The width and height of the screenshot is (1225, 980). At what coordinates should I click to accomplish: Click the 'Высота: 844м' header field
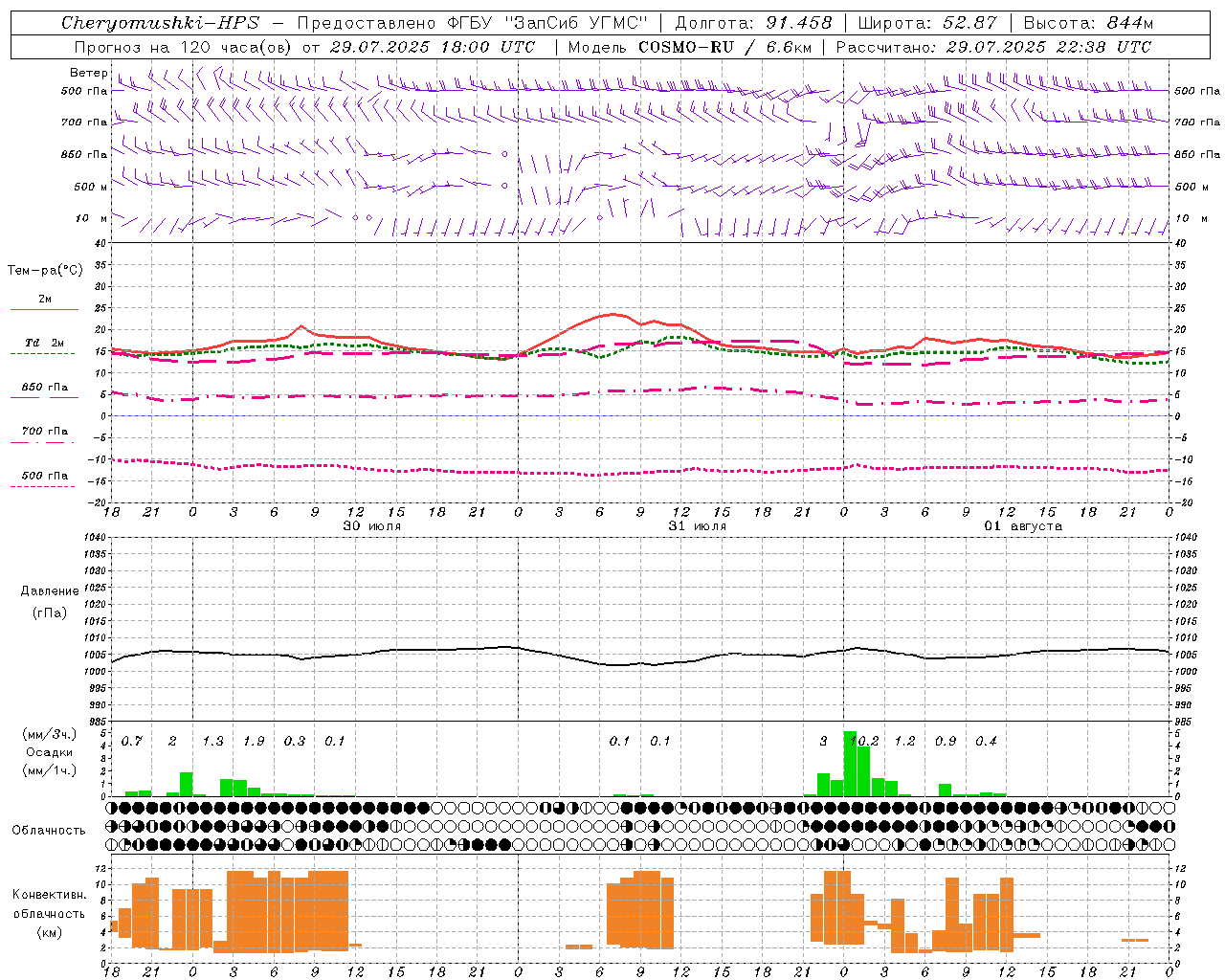pyautogui.click(x=1088, y=23)
